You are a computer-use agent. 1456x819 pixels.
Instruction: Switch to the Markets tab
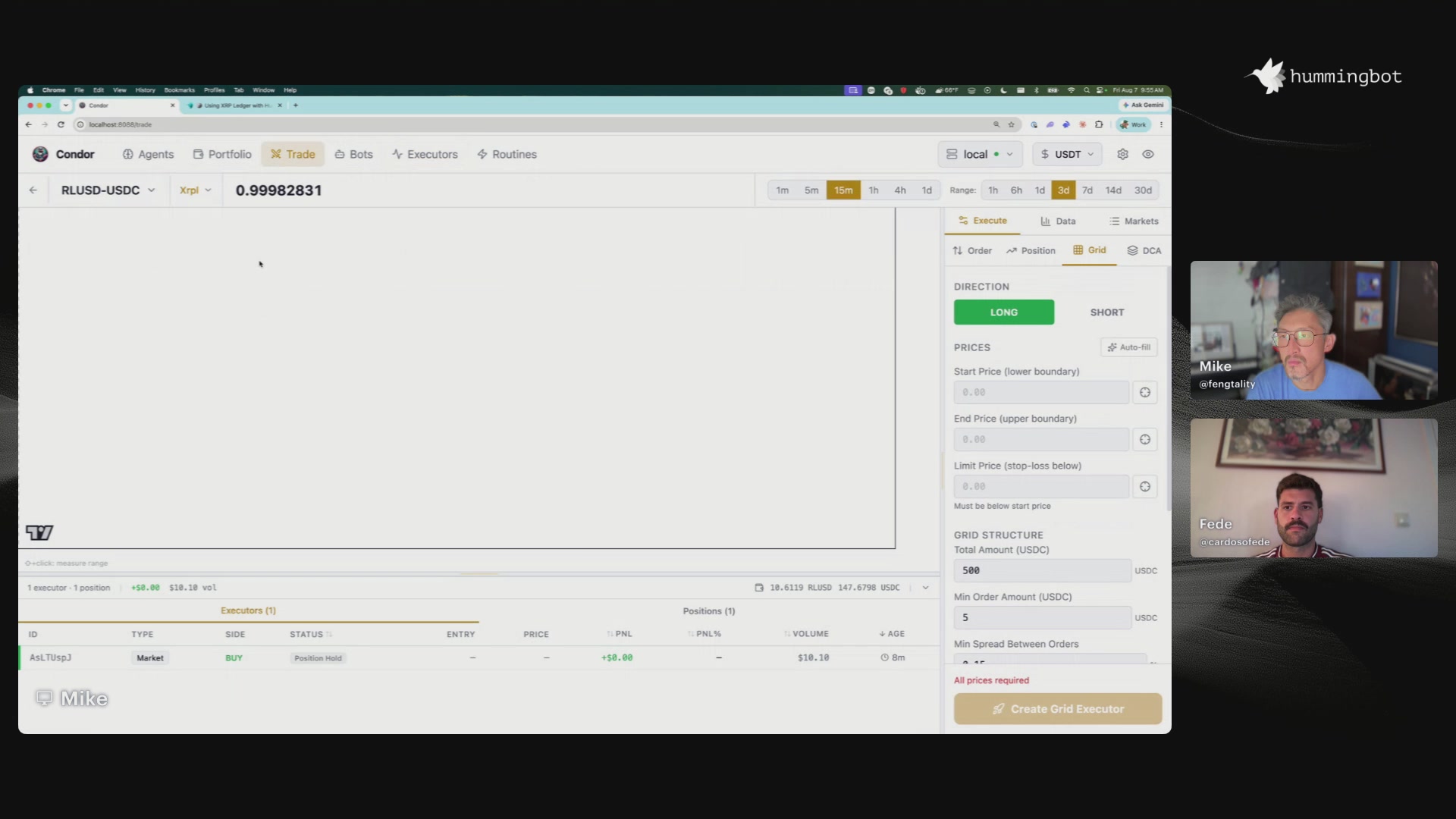(x=1134, y=221)
